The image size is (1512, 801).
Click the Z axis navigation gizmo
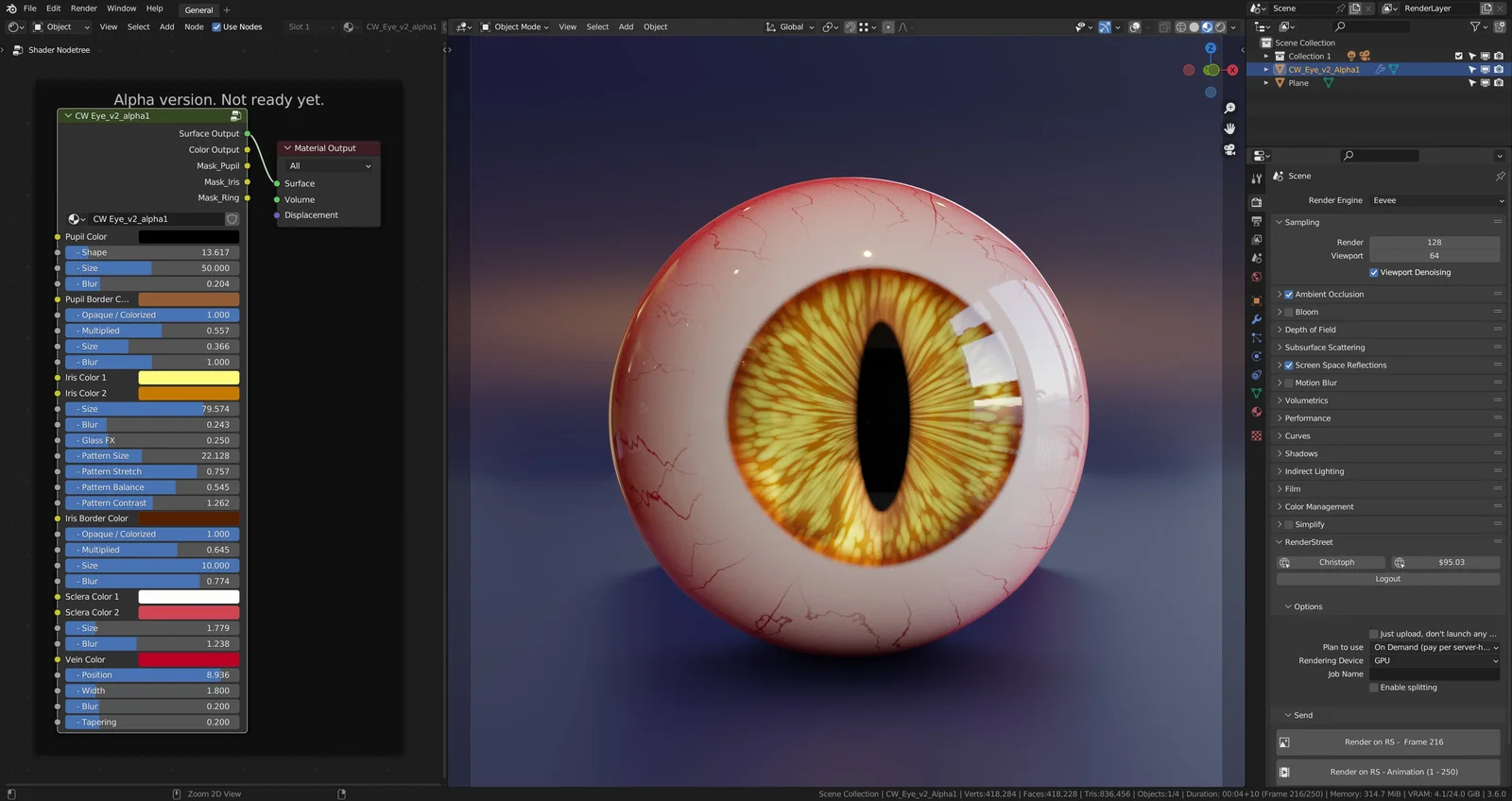[1211, 48]
